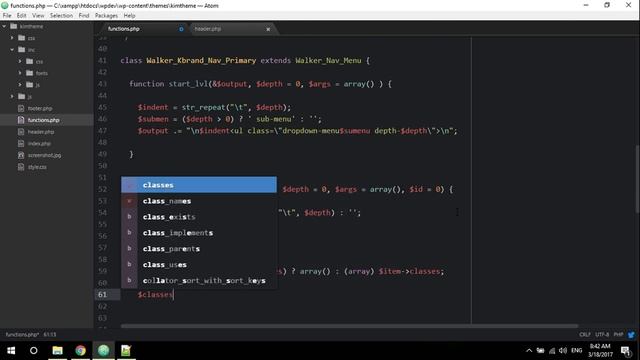Open index.php using its tree file icon
This screenshot has height=360, width=640.
pos(21,144)
